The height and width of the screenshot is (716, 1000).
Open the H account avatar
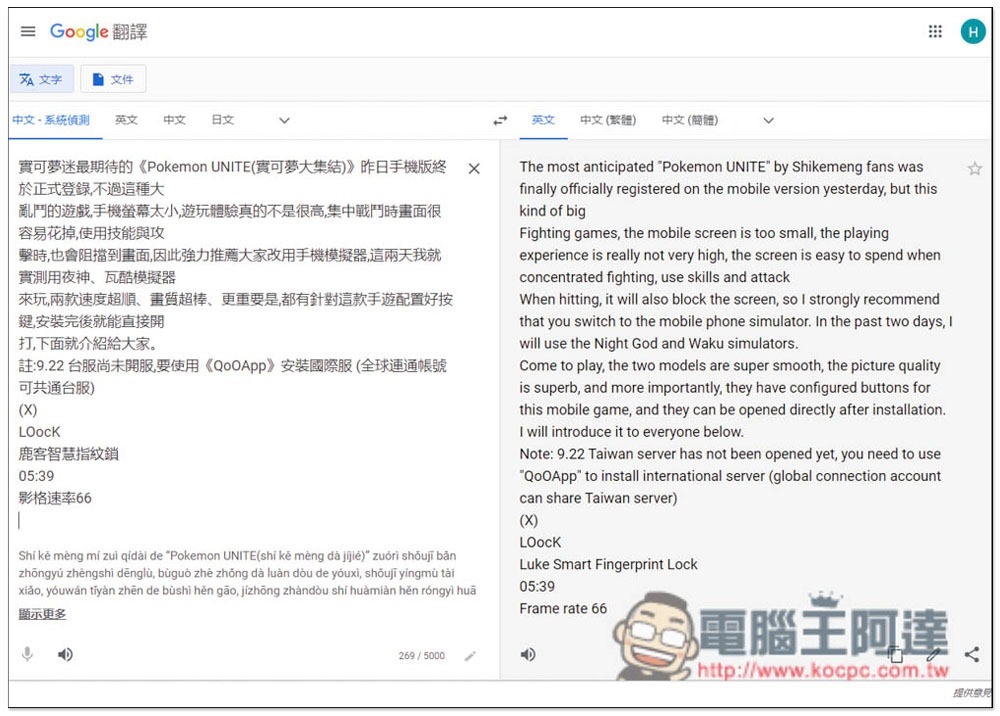click(x=973, y=31)
